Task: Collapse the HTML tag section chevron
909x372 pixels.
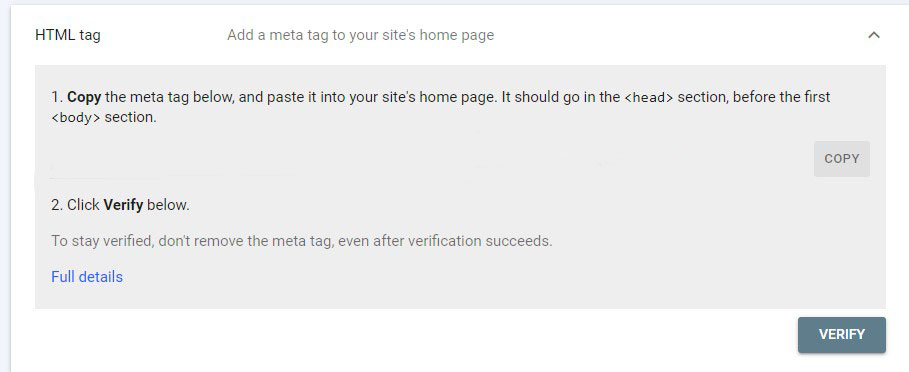Action: [x=874, y=35]
